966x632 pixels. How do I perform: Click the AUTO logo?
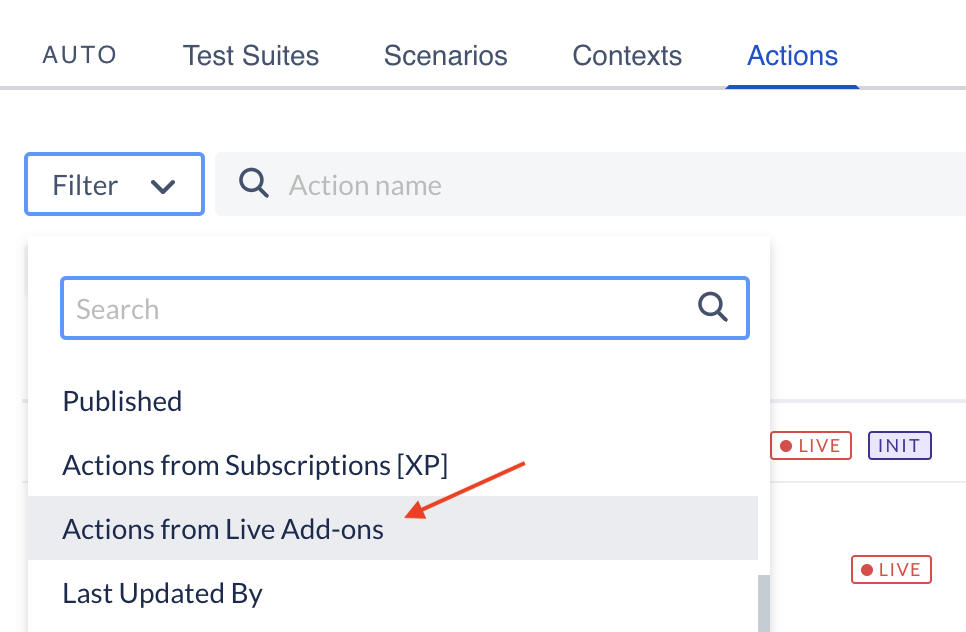[x=79, y=55]
